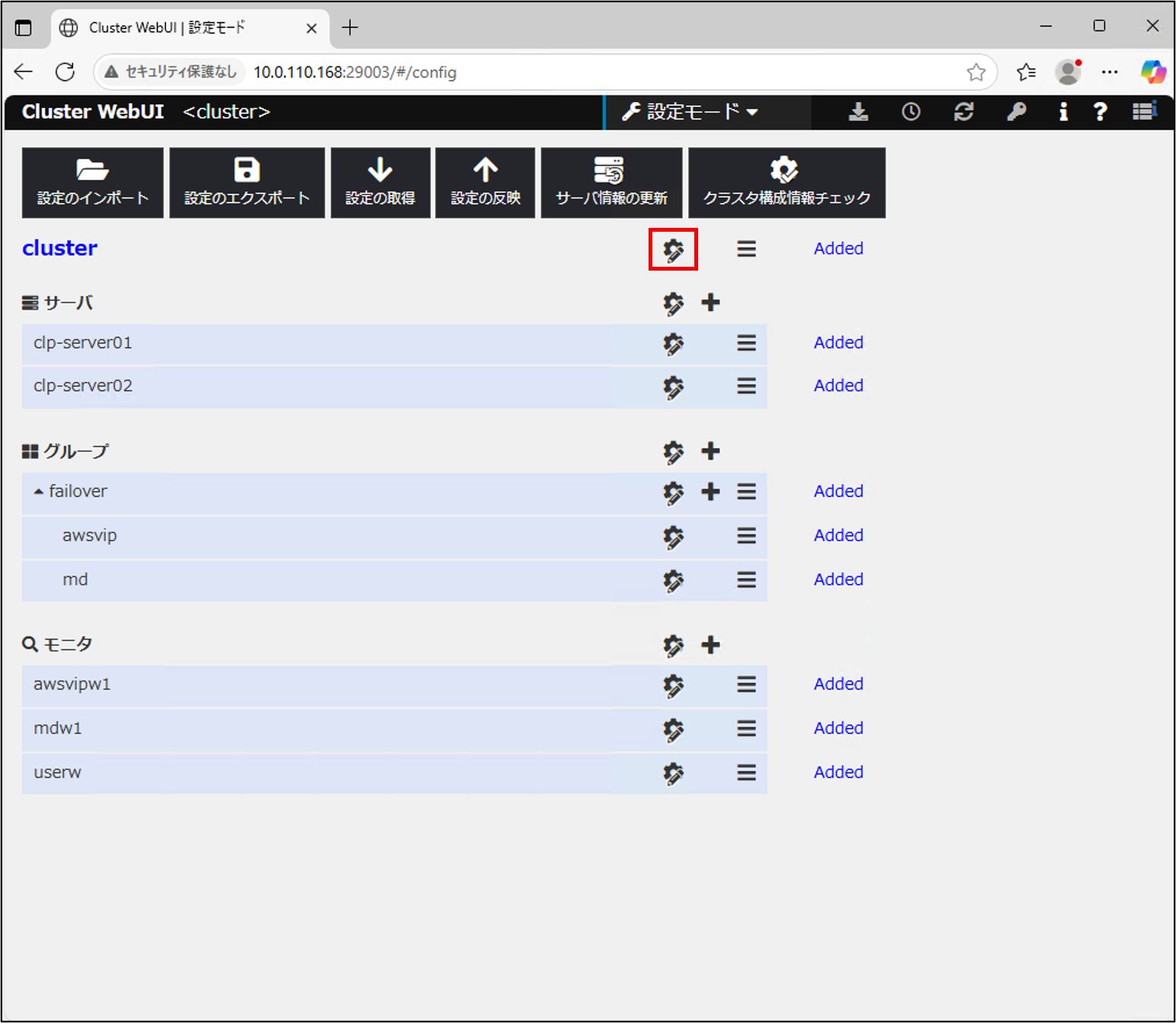Click the 設定のエクスポート button
This screenshot has width=1176, height=1023.
coord(247,183)
